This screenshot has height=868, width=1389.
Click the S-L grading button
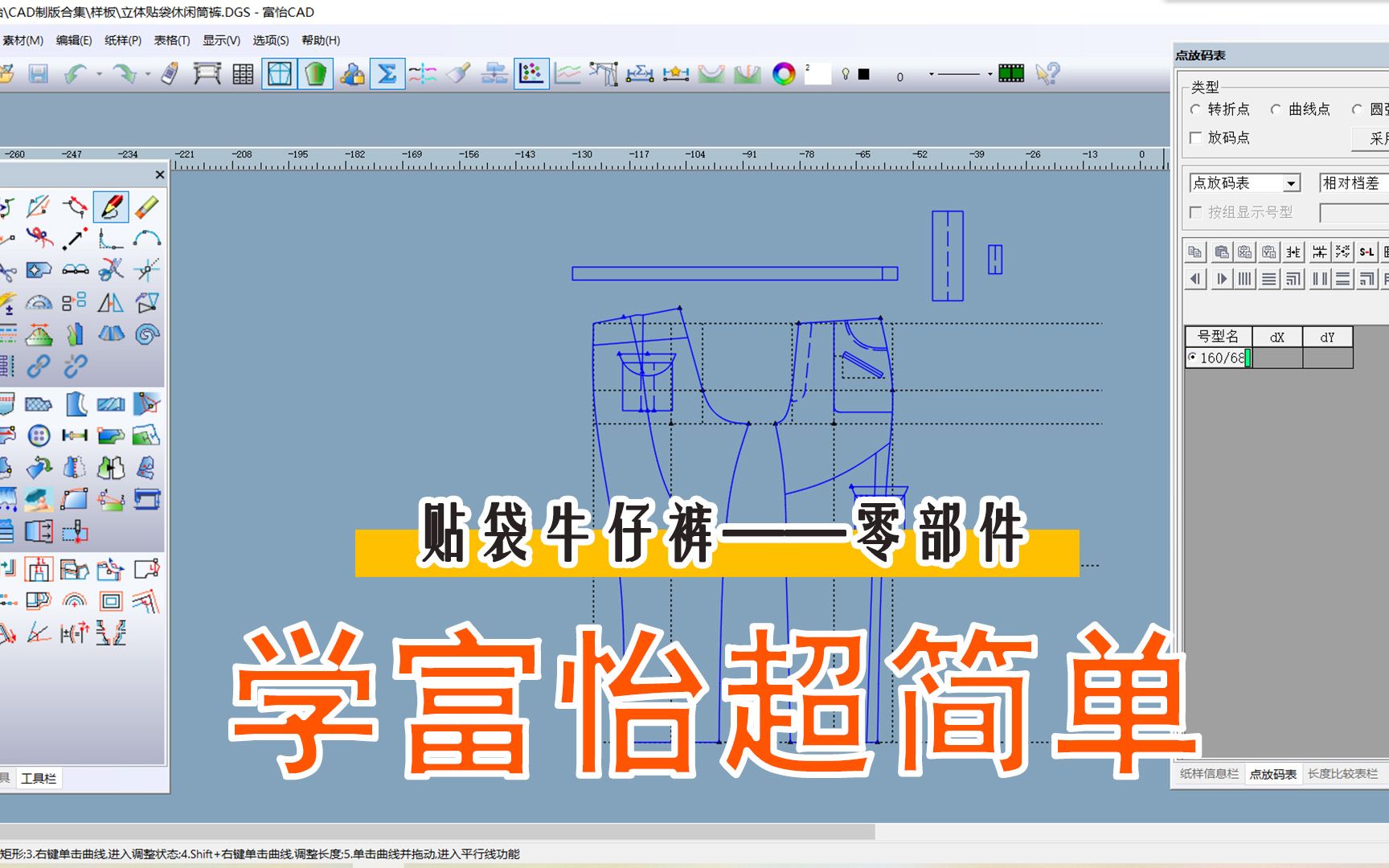pos(1366,252)
